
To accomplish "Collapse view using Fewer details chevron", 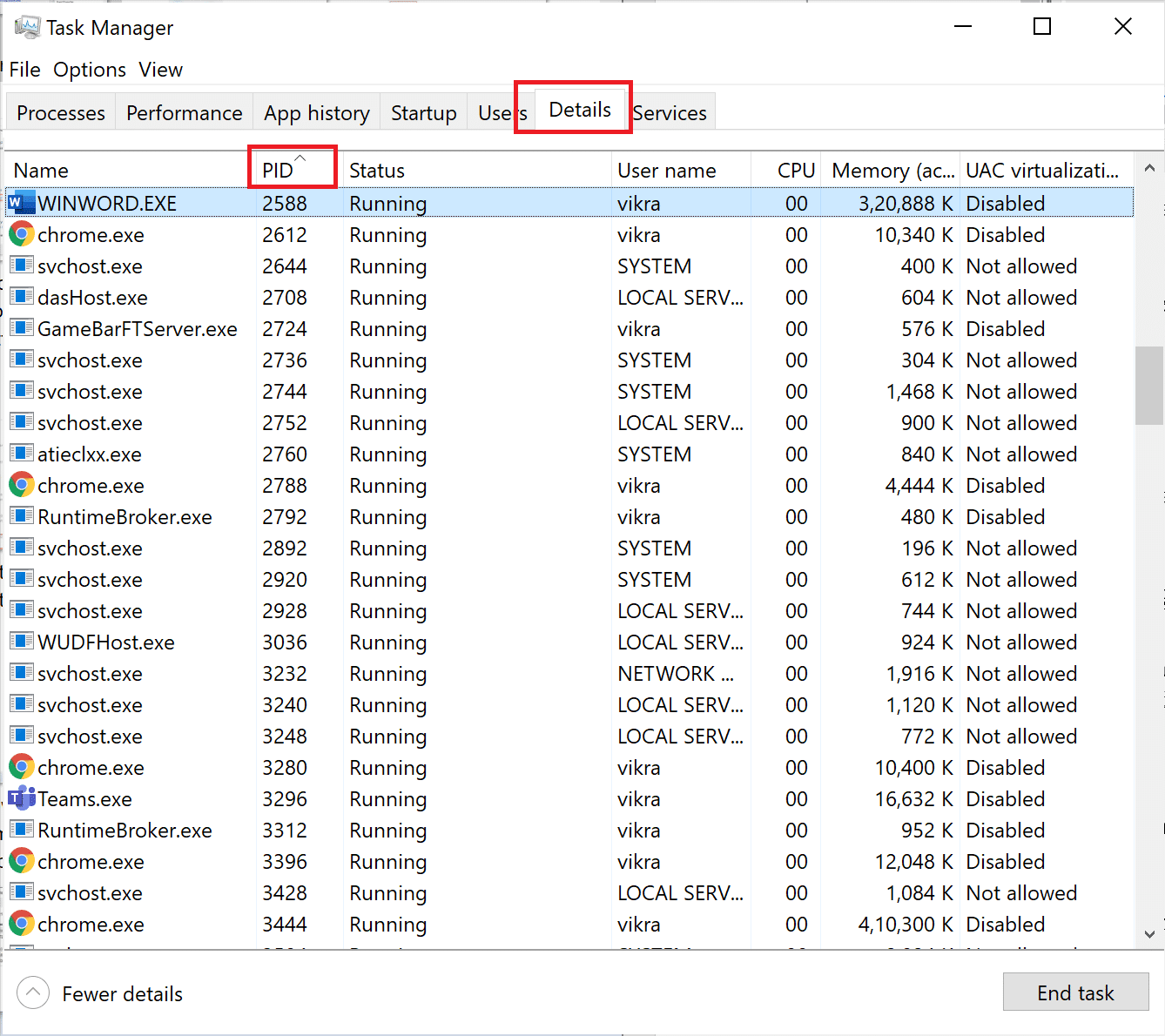I will 32,992.
